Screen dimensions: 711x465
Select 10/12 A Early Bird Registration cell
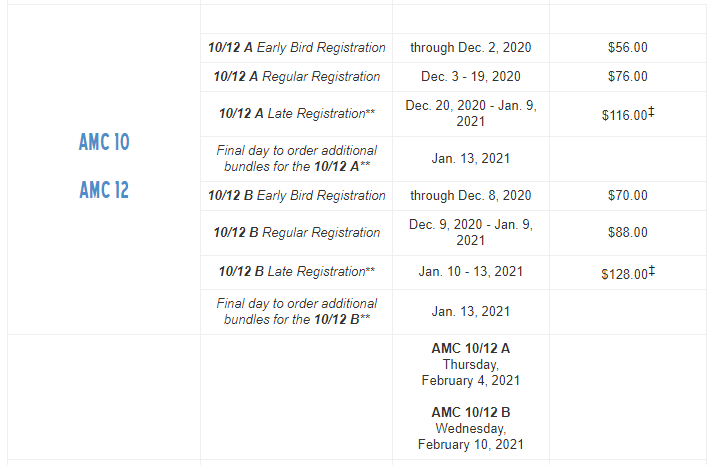click(297, 48)
